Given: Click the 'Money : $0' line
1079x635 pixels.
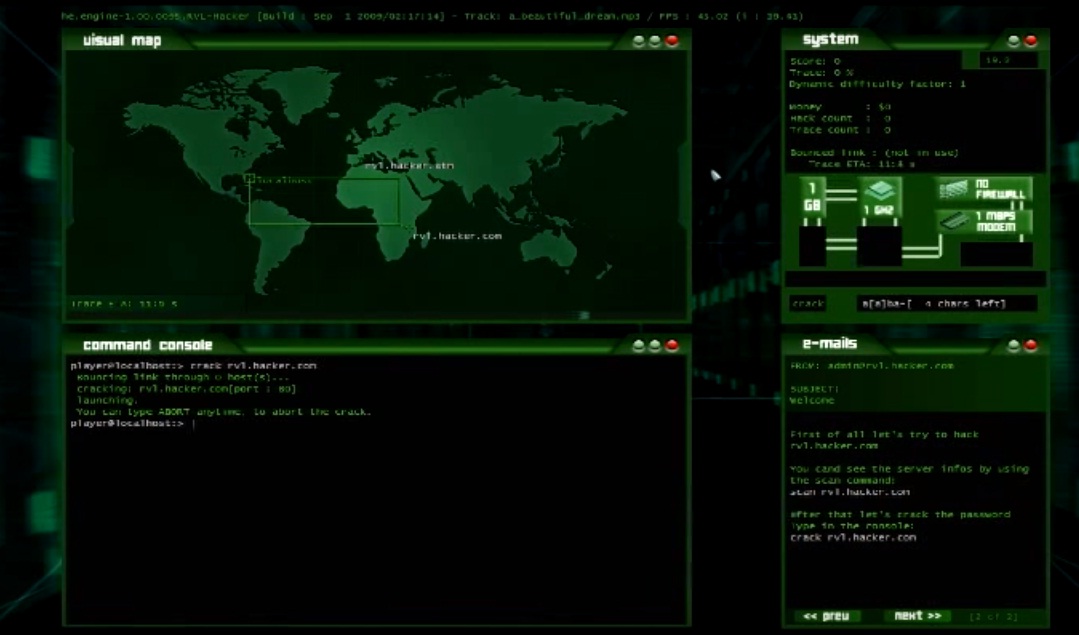Looking at the screenshot, I should pos(840,107).
